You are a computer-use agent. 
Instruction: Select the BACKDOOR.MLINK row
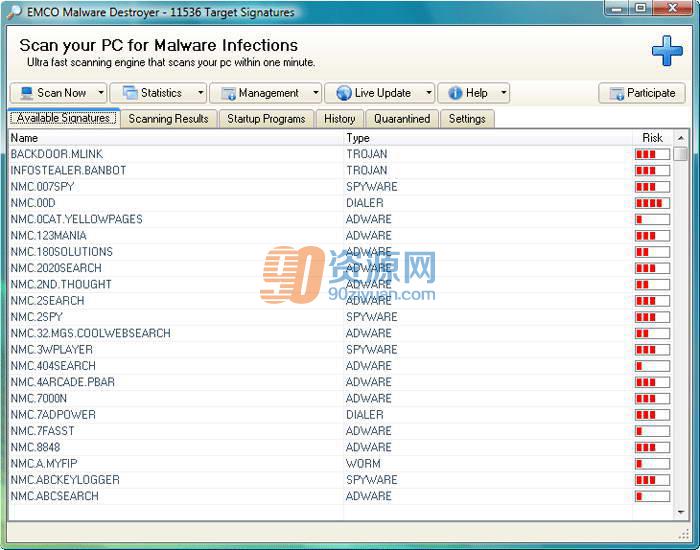(341, 154)
